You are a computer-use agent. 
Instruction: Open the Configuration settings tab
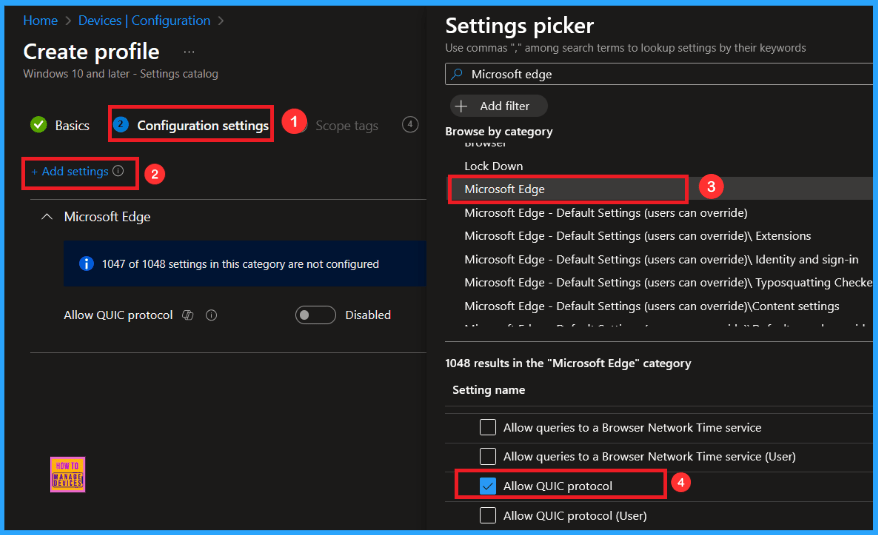191,125
